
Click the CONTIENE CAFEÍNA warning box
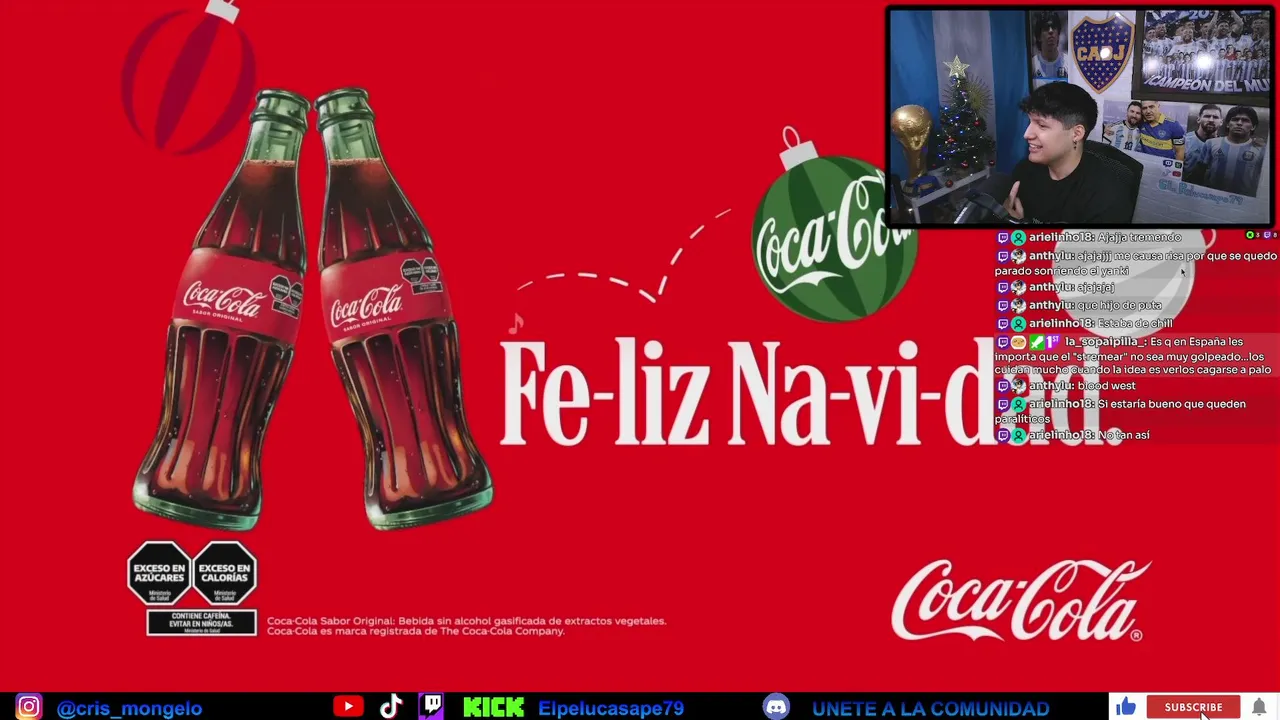(202, 622)
